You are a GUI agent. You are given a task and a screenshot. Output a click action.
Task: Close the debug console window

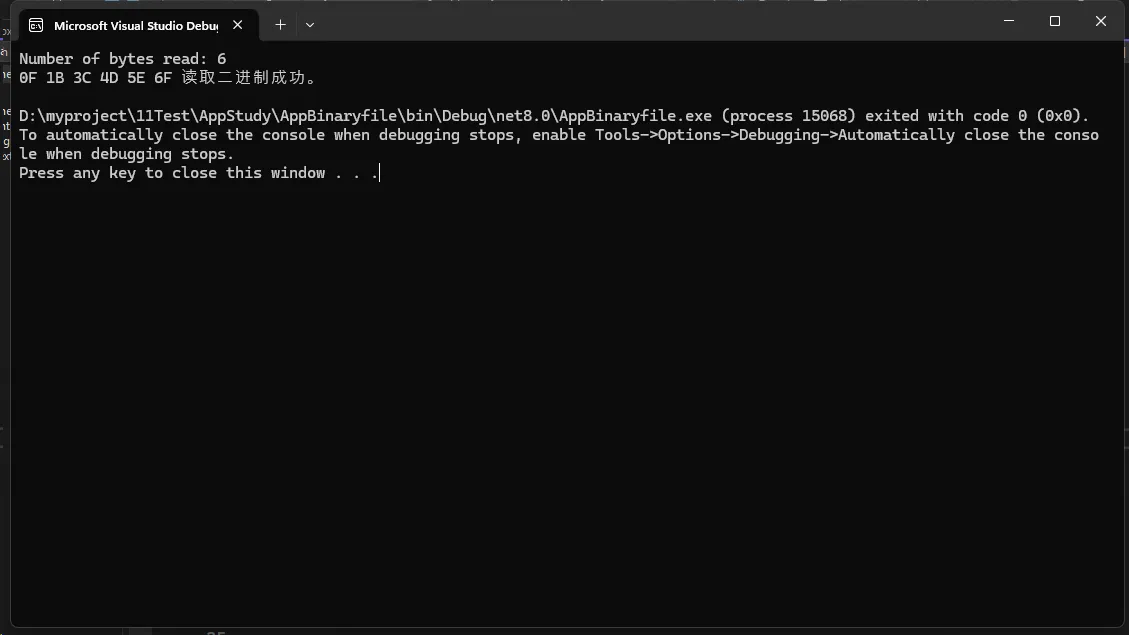click(1100, 21)
